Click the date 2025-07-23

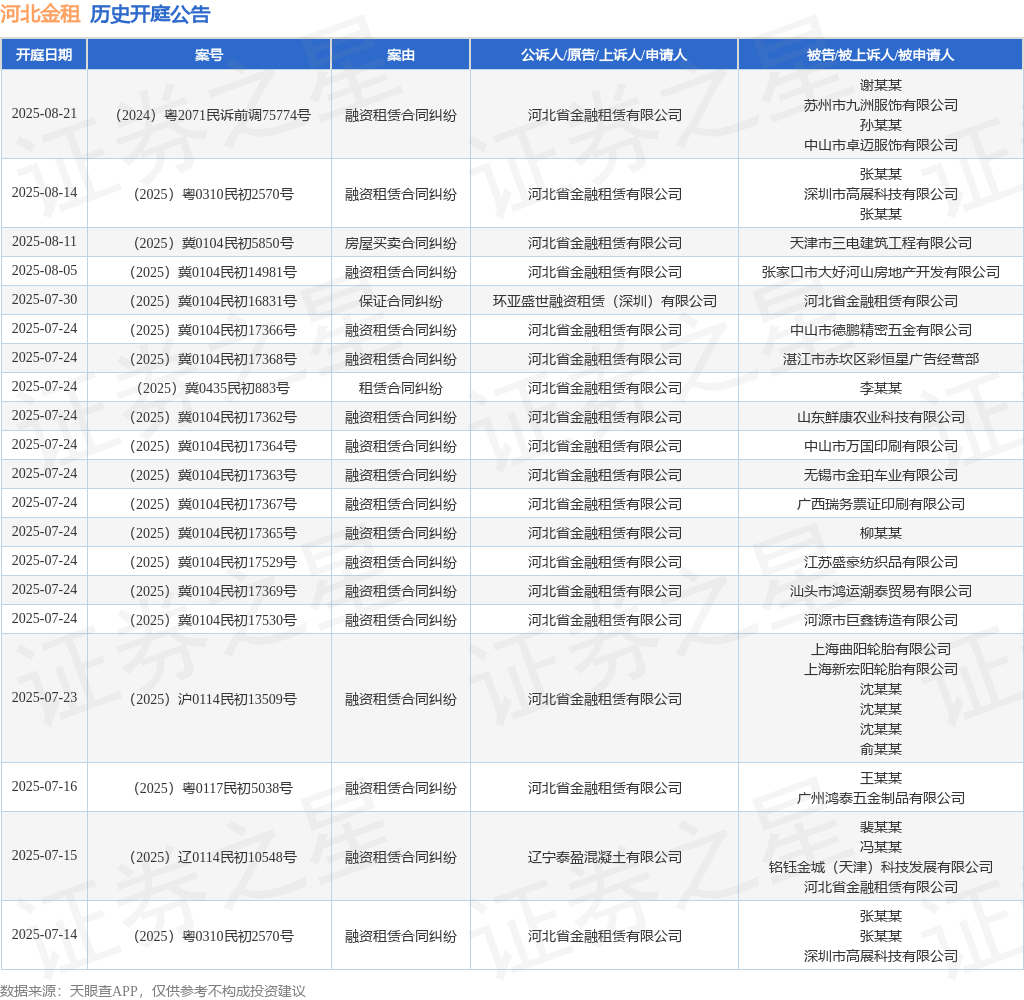pyautogui.click(x=44, y=698)
